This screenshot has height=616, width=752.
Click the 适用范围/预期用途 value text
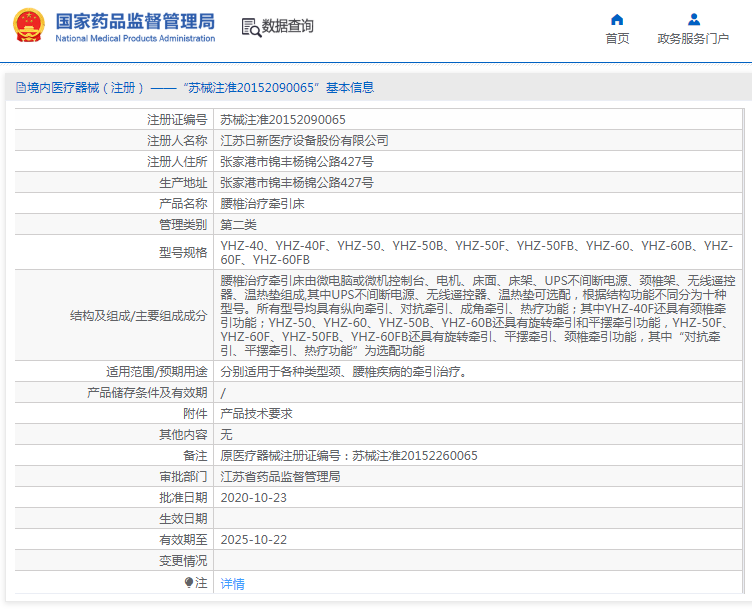[x=344, y=372]
